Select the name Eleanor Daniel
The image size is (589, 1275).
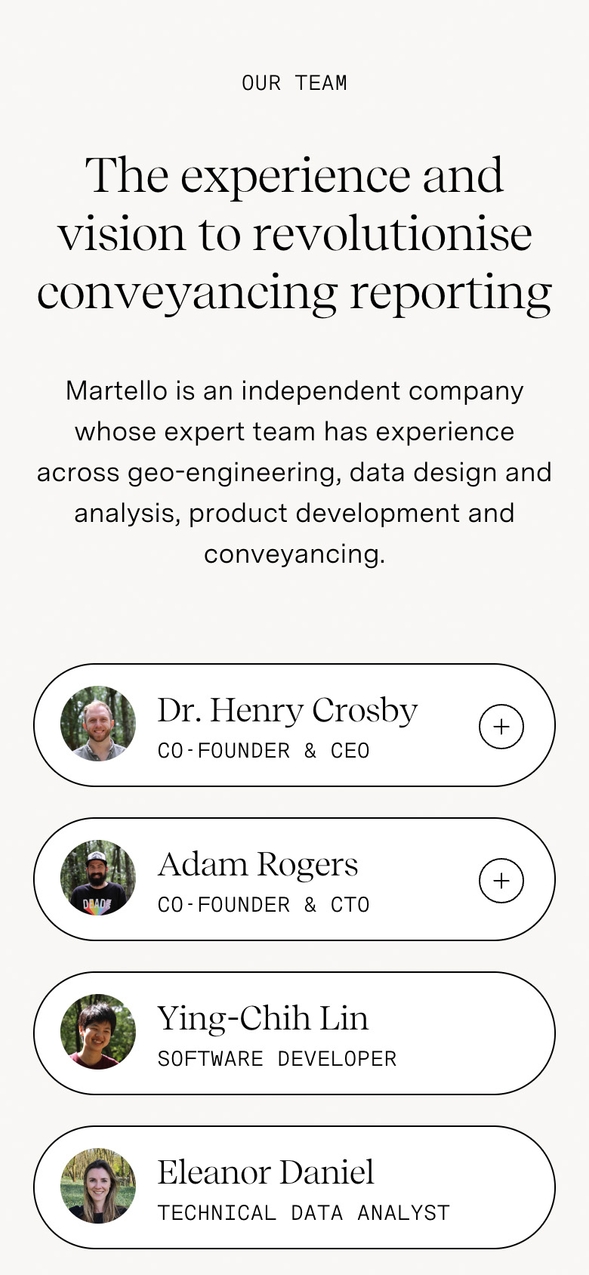coord(265,1172)
